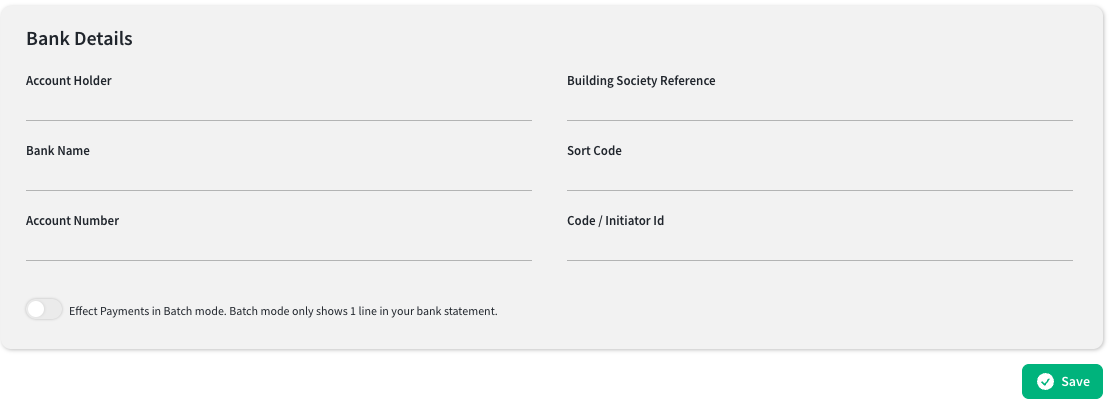Select the Sort Code input field
Screen dimensions: 1110x415
(820, 177)
